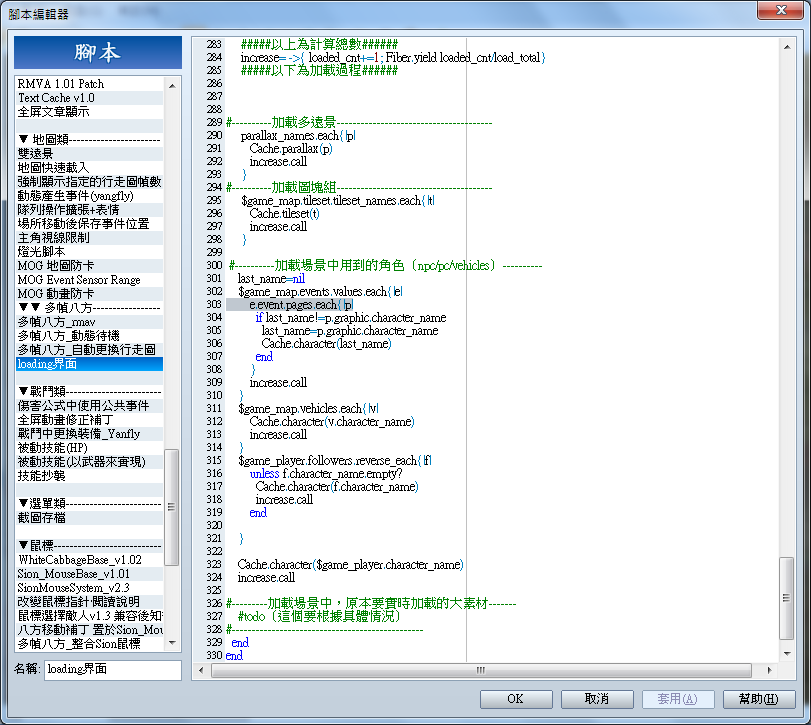This screenshot has height=725, width=811.
Task: Click the 名稱 script name input field
Action: 113,669
